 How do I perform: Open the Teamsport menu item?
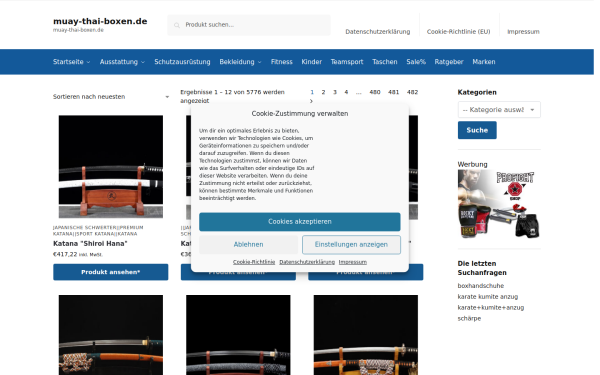(347, 62)
